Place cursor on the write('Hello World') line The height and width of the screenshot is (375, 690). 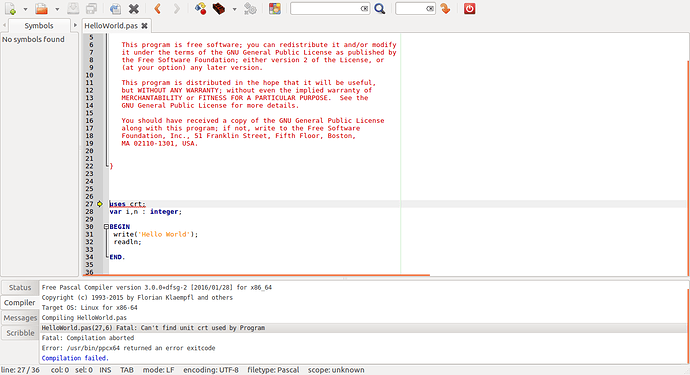coord(156,235)
